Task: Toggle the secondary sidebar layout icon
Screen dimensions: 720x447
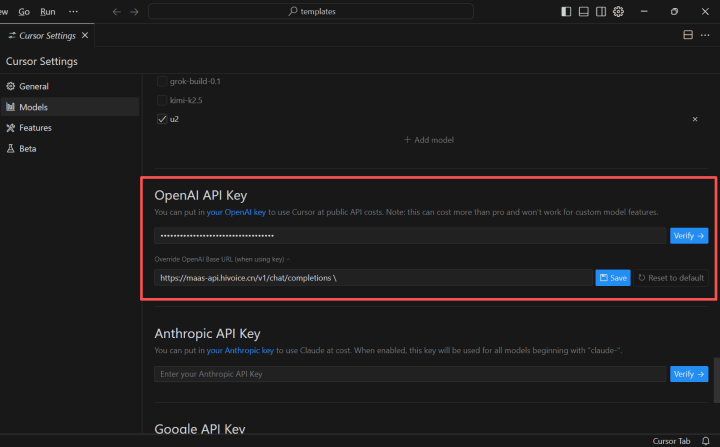Action: pyautogui.click(x=601, y=11)
